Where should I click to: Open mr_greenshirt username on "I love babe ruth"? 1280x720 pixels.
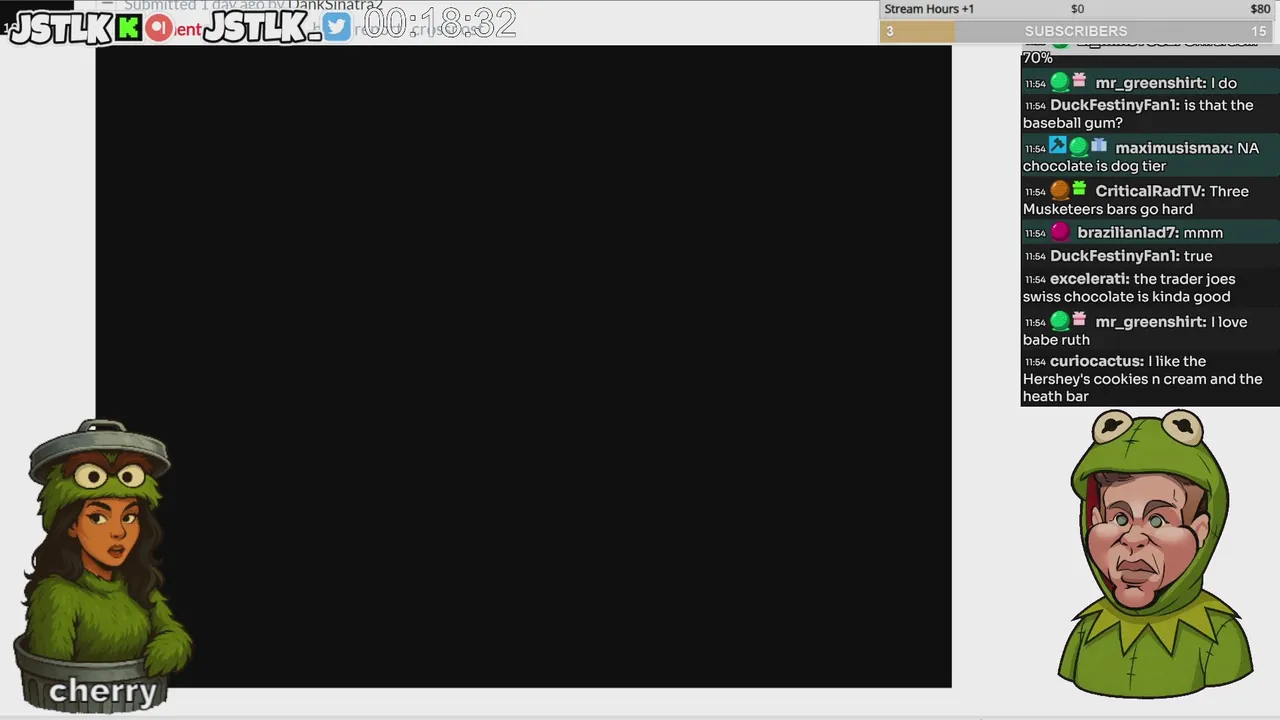pyautogui.click(x=1152, y=322)
